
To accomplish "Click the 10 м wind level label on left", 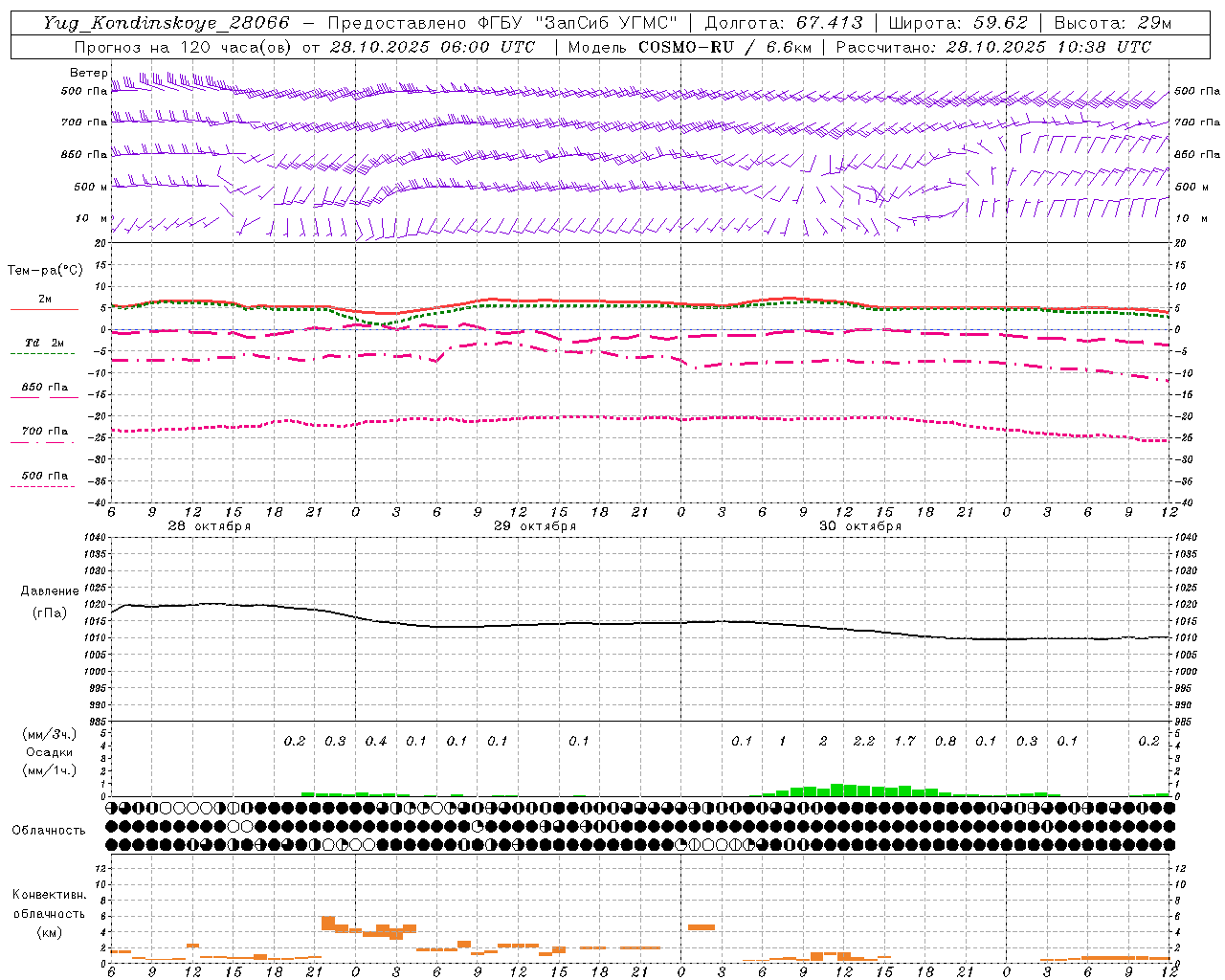I will 92,219.
